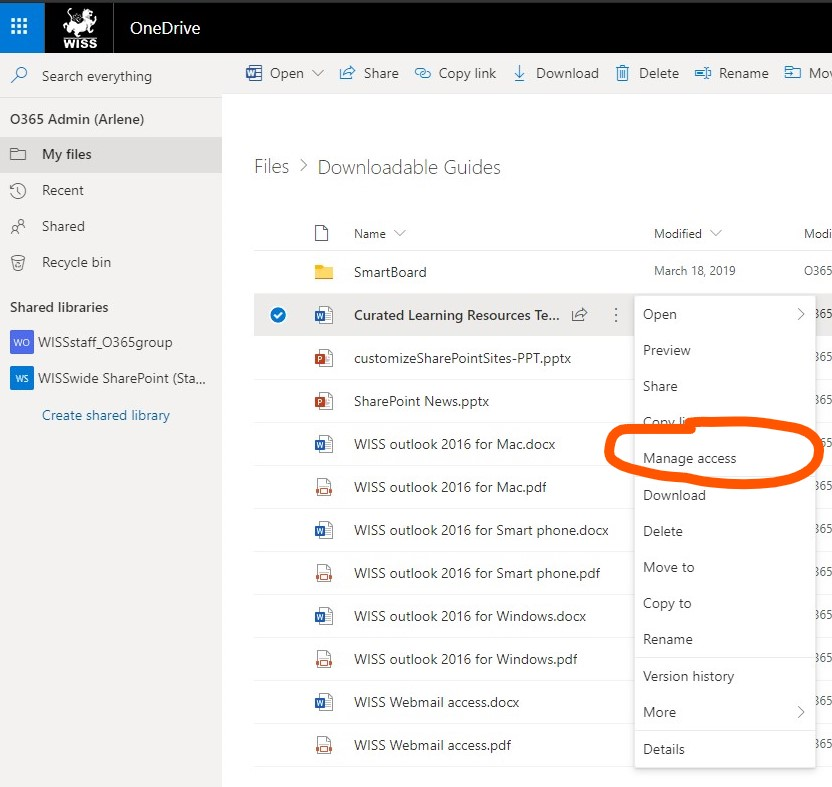This screenshot has width=832, height=787.
Task: Choose Share in the context menu
Action: coord(724,386)
